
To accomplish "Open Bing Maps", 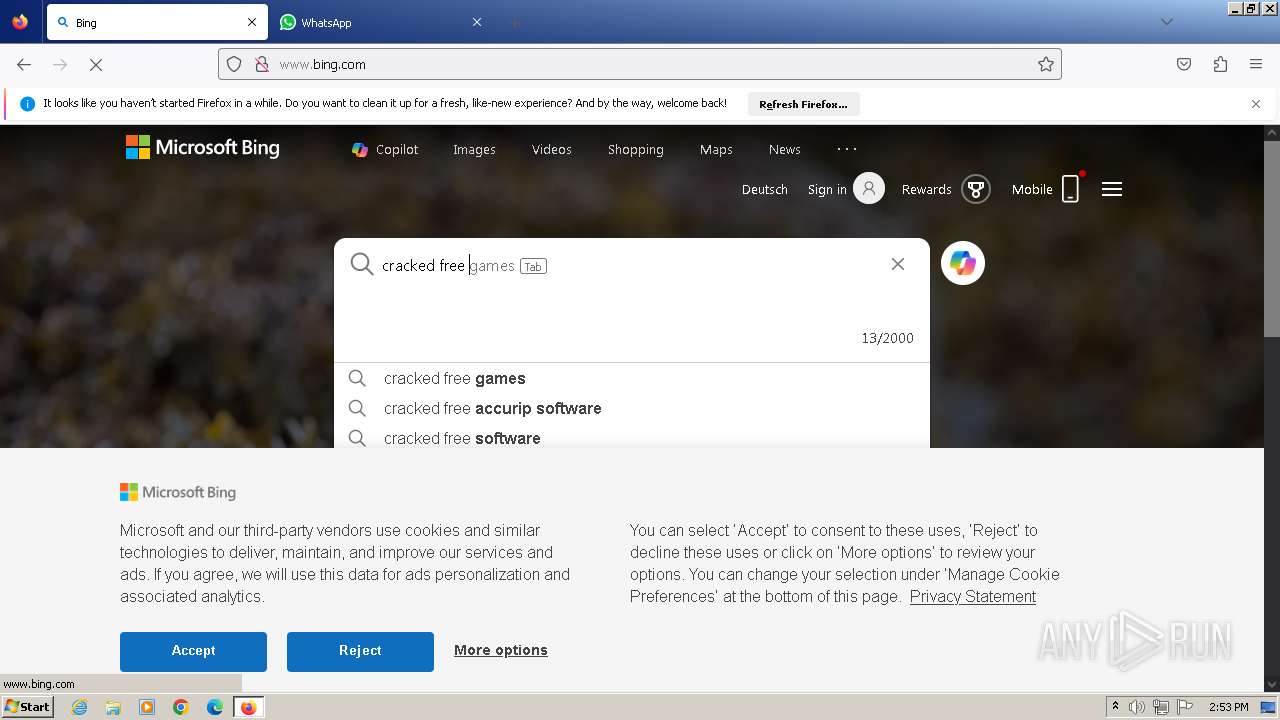I will click(716, 149).
